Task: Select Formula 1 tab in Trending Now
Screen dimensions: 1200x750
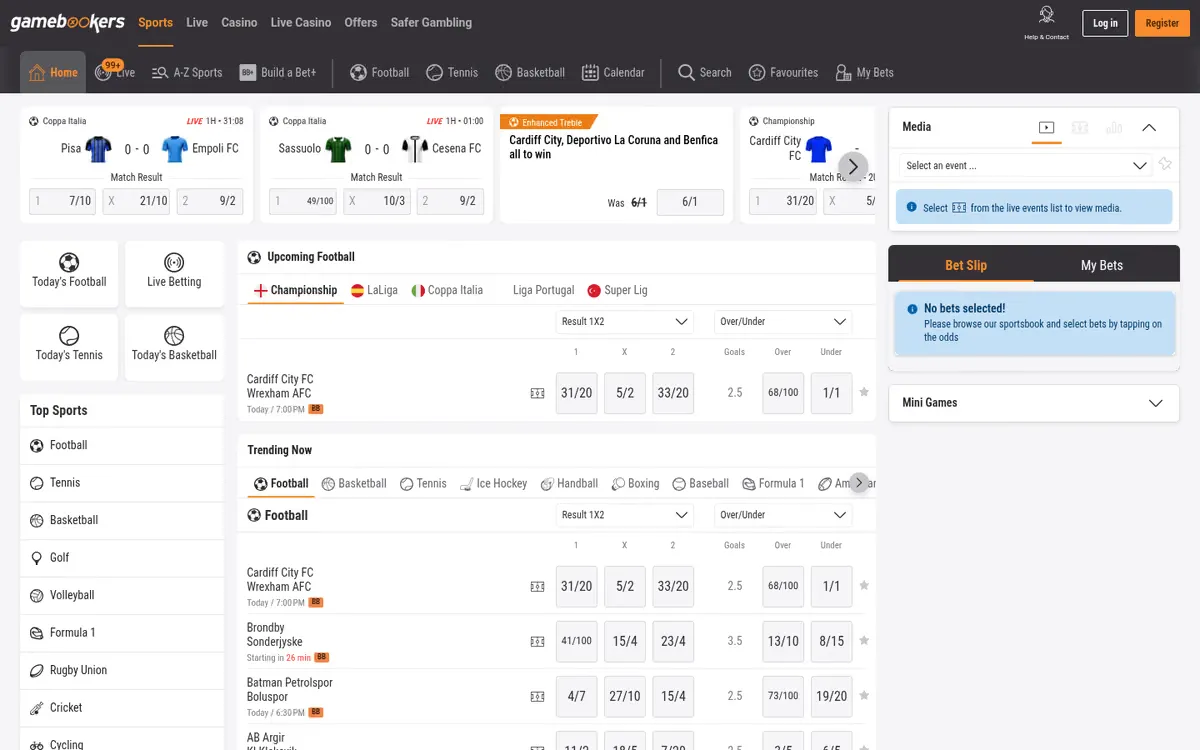Action: pos(773,483)
